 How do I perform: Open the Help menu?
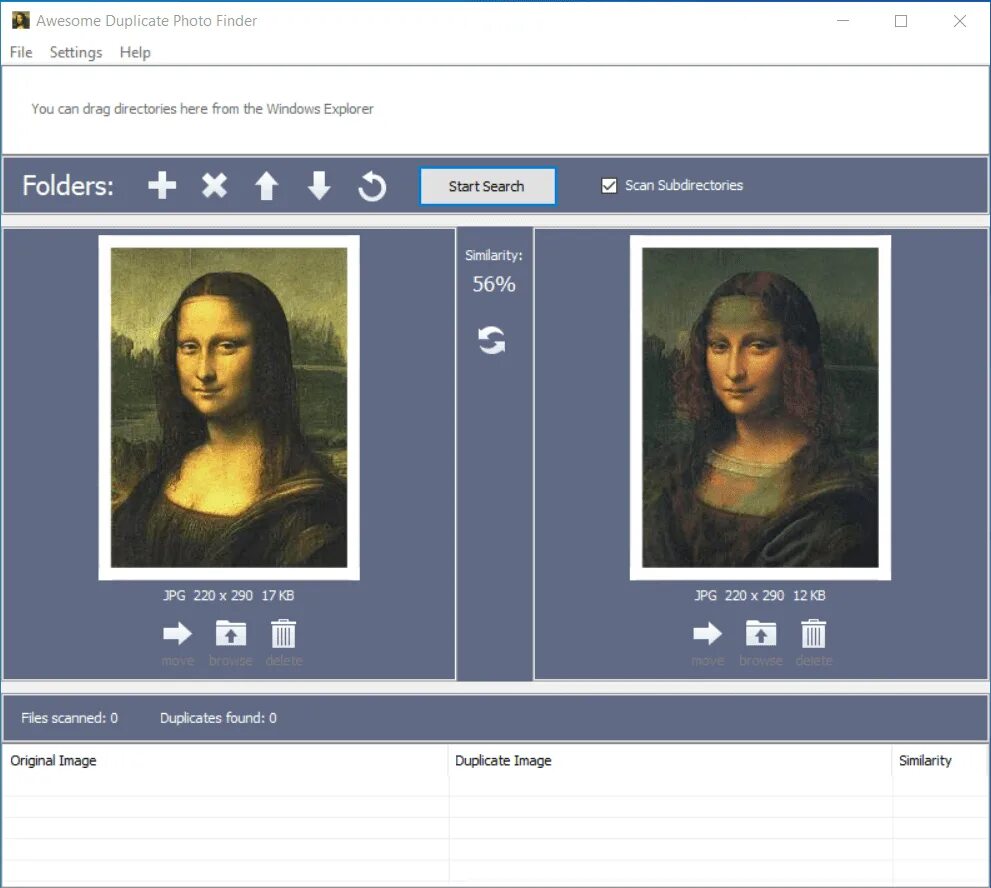pyautogui.click(x=135, y=52)
